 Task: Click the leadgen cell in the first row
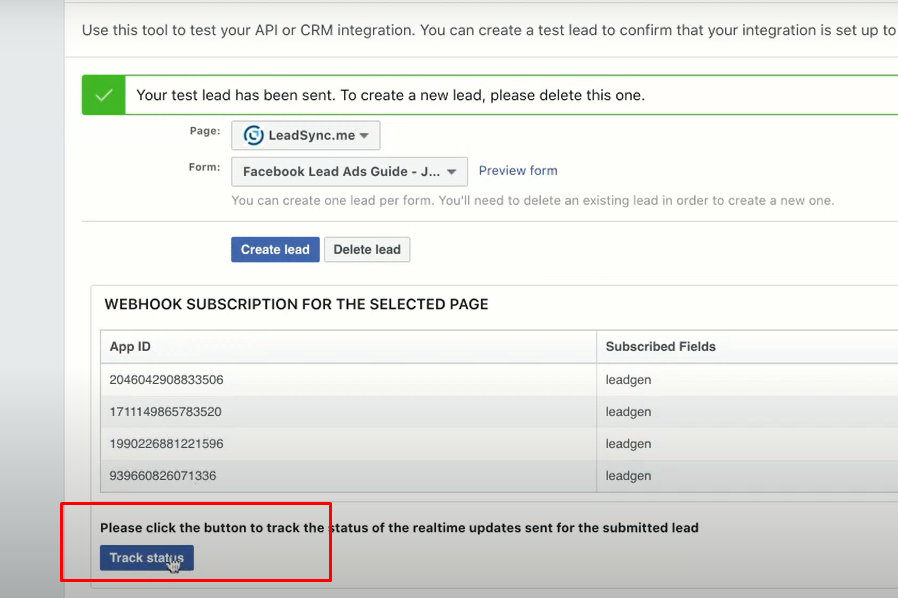tap(628, 380)
